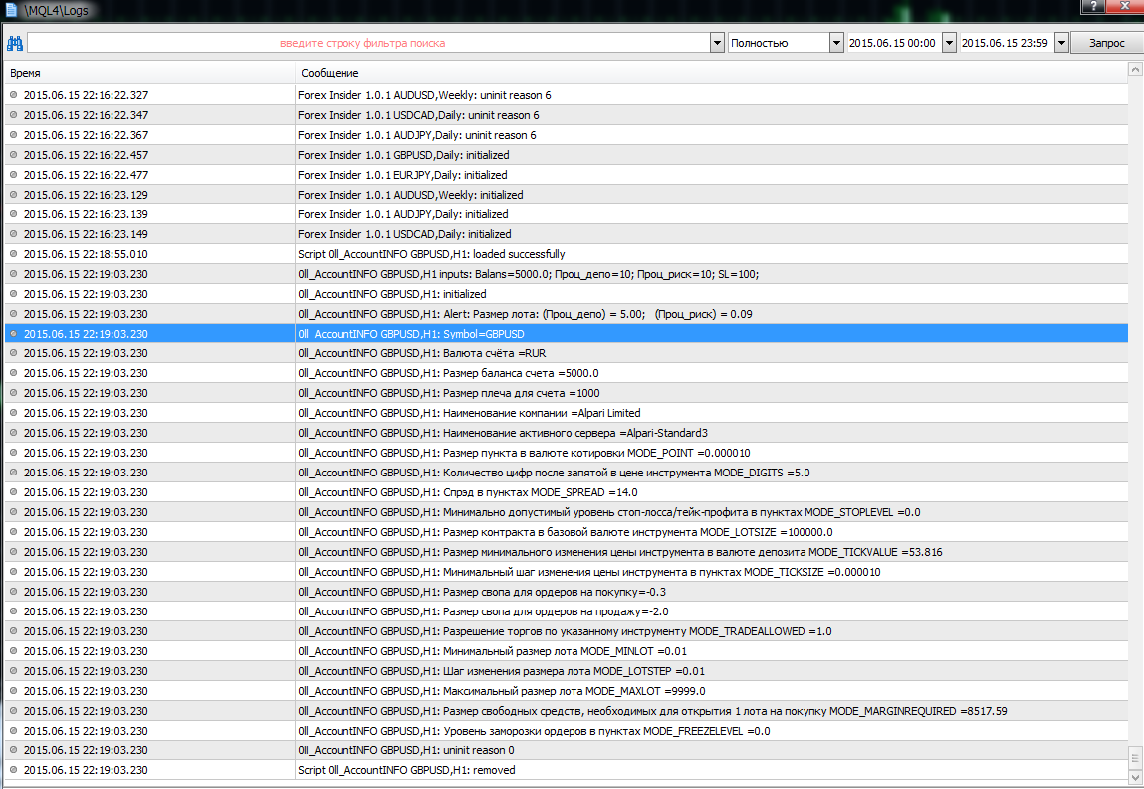
Task: Open the start date 2015.06.15 00:00 dropdown
Action: click(x=949, y=43)
